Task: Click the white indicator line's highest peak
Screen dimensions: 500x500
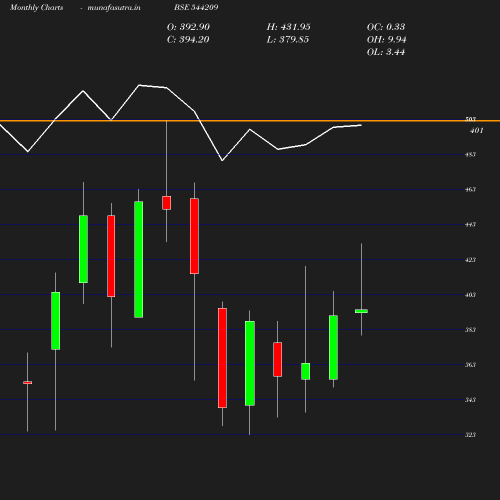Action: coord(139,85)
